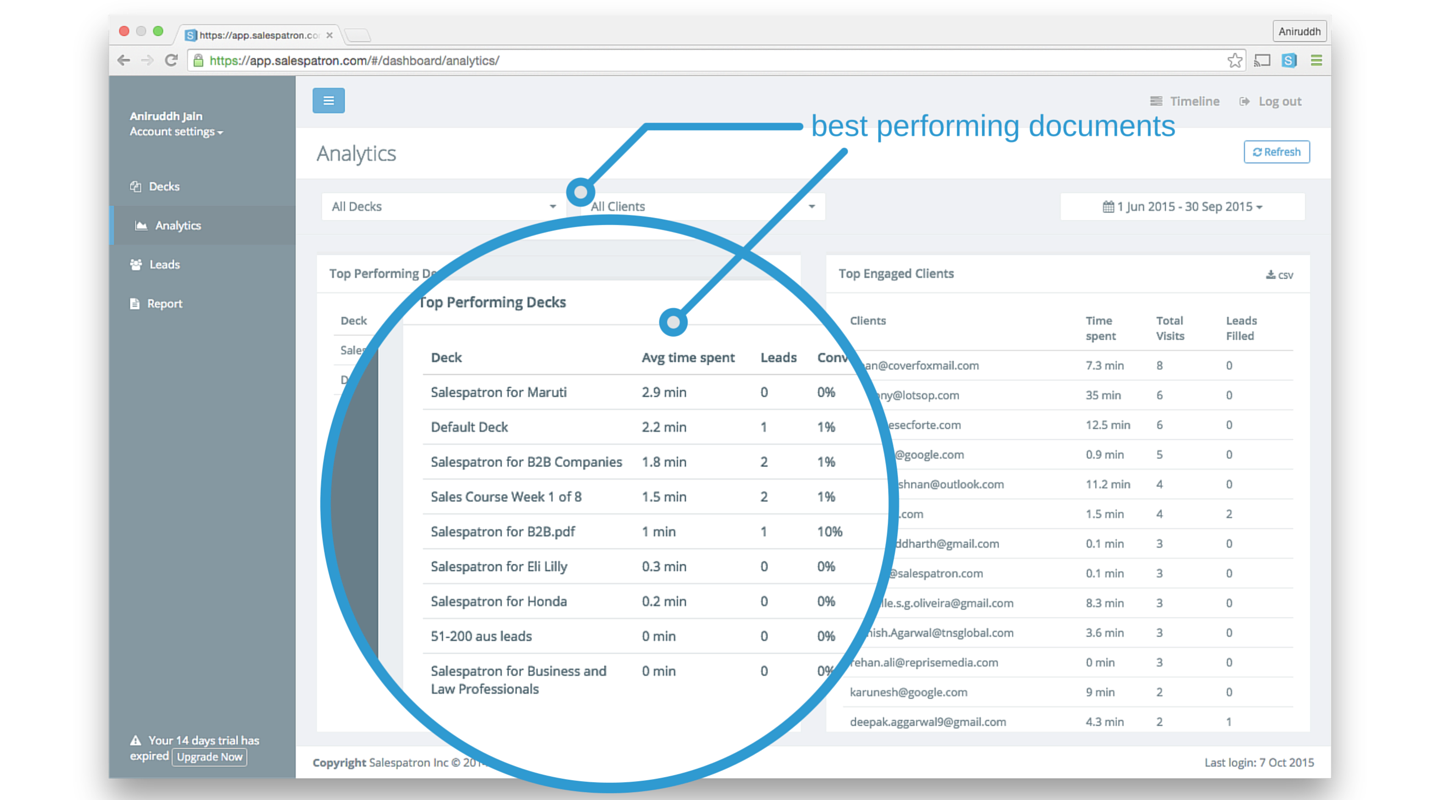
Task: Bookmark the page with the star icon
Action: pos(1235,60)
